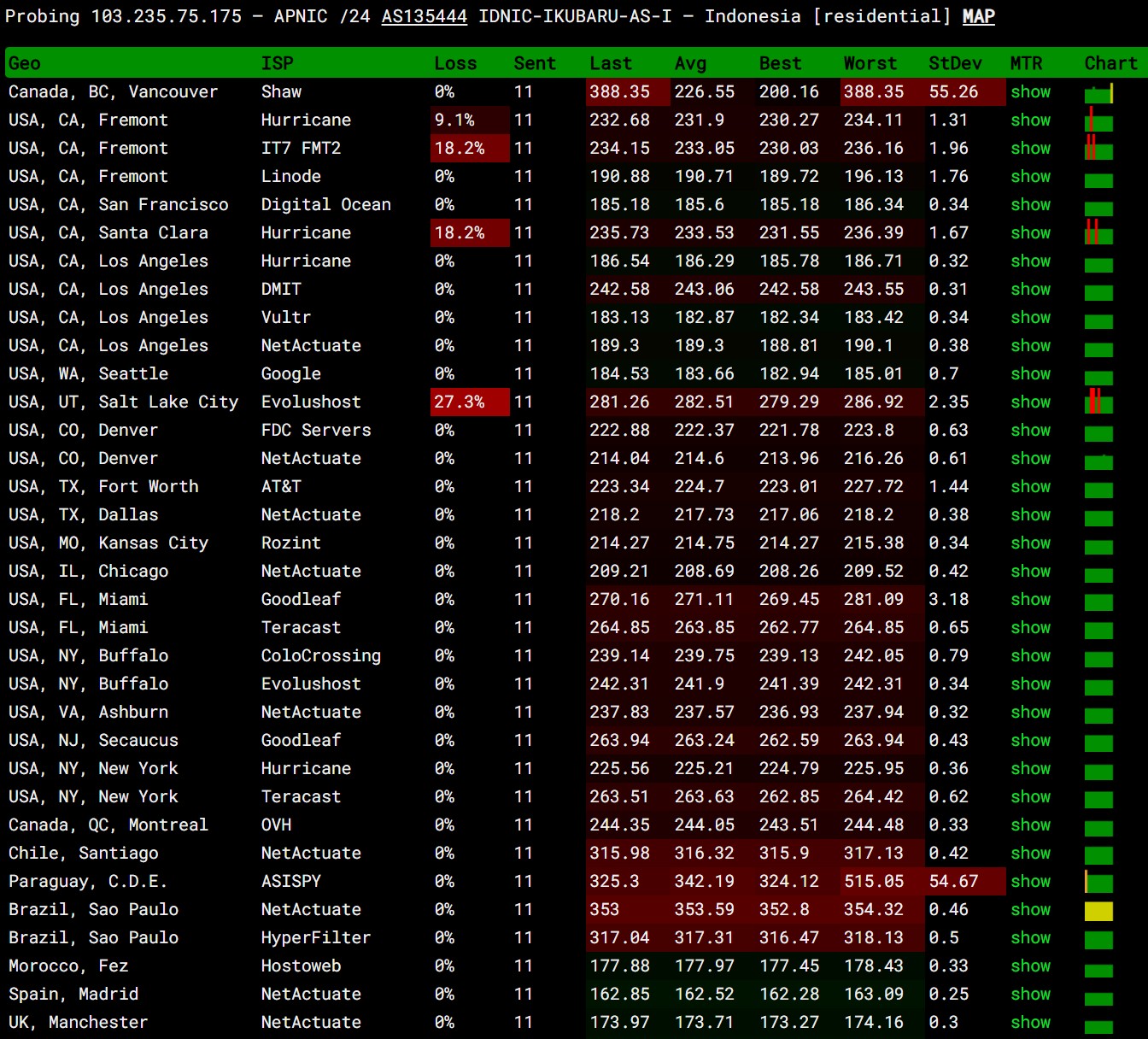Click the chart for Canada Vancouver Shaw
The width and height of the screenshot is (1148, 1039).
point(1098,93)
